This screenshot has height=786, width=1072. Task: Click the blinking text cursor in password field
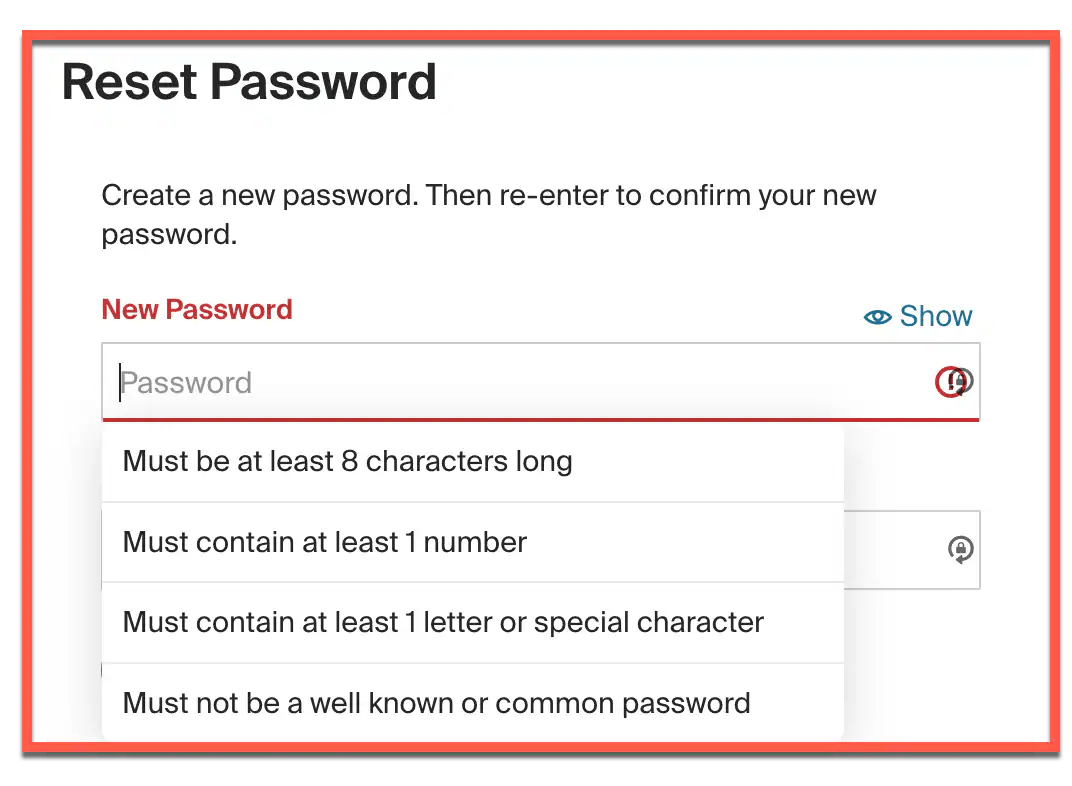tap(120, 382)
